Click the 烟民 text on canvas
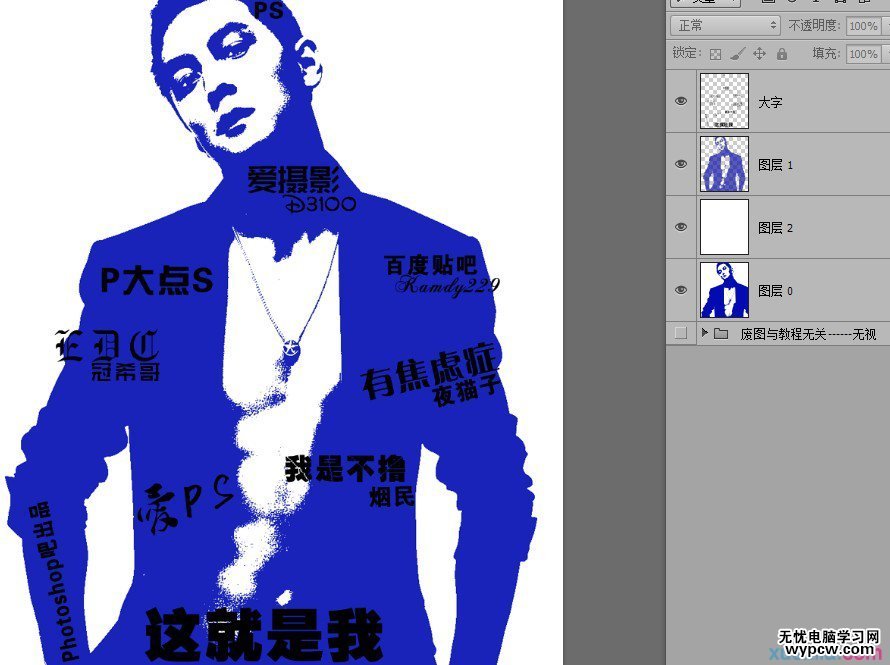The width and height of the screenshot is (890, 665). 392,497
